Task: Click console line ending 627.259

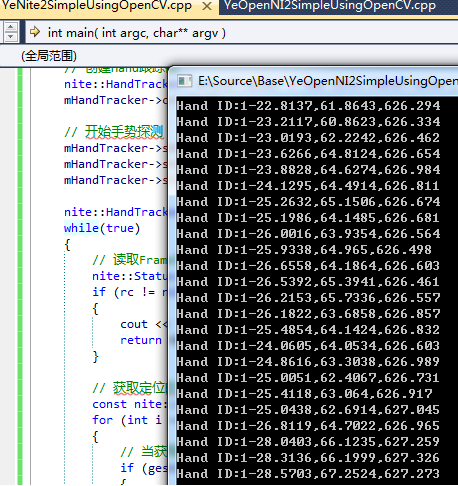Action: click(x=308, y=442)
